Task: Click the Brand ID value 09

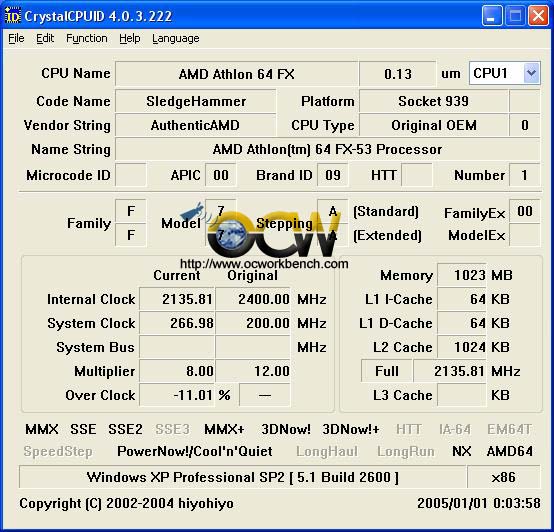Action: (x=333, y=175)
